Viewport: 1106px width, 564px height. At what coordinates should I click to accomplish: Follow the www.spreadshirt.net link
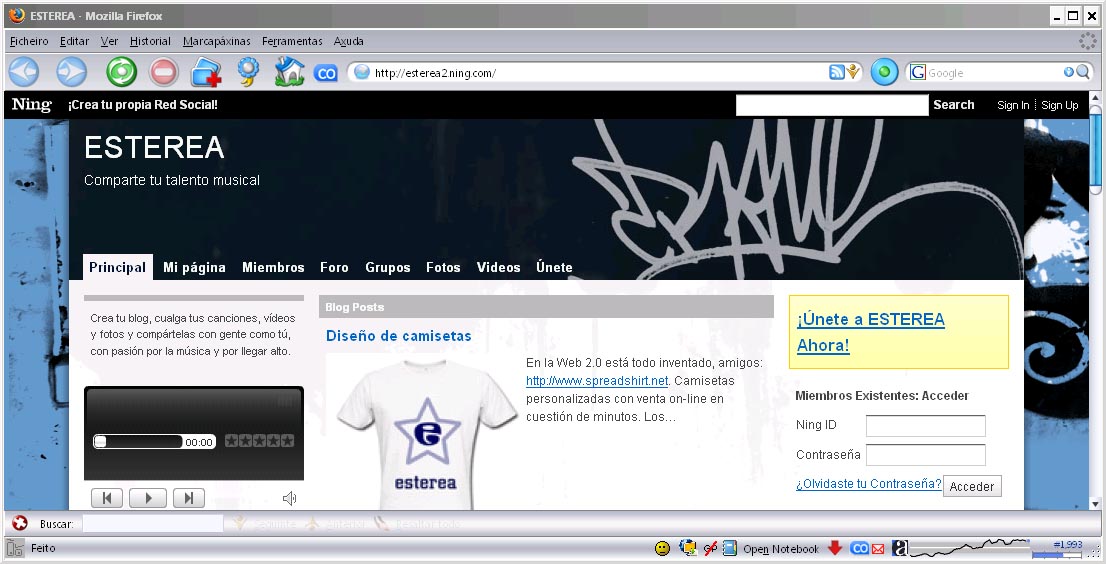597,381
